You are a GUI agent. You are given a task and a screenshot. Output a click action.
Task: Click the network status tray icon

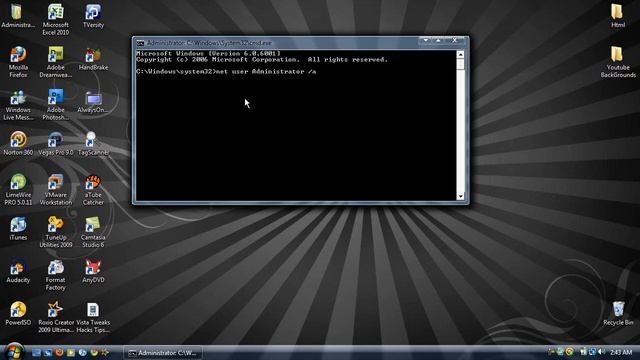click(592, 352)
